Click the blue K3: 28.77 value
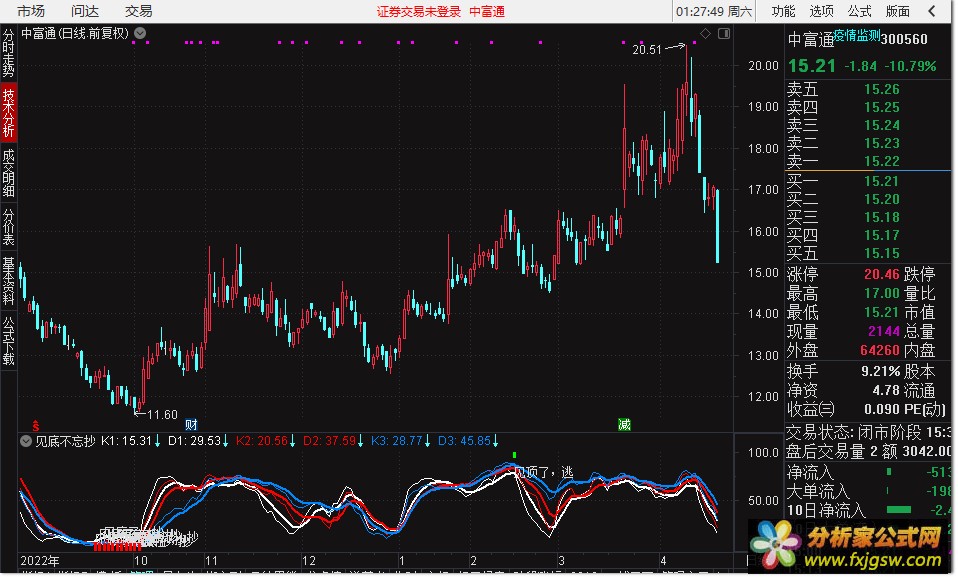This screenshot has width=958, height=577. click(401, 441)
